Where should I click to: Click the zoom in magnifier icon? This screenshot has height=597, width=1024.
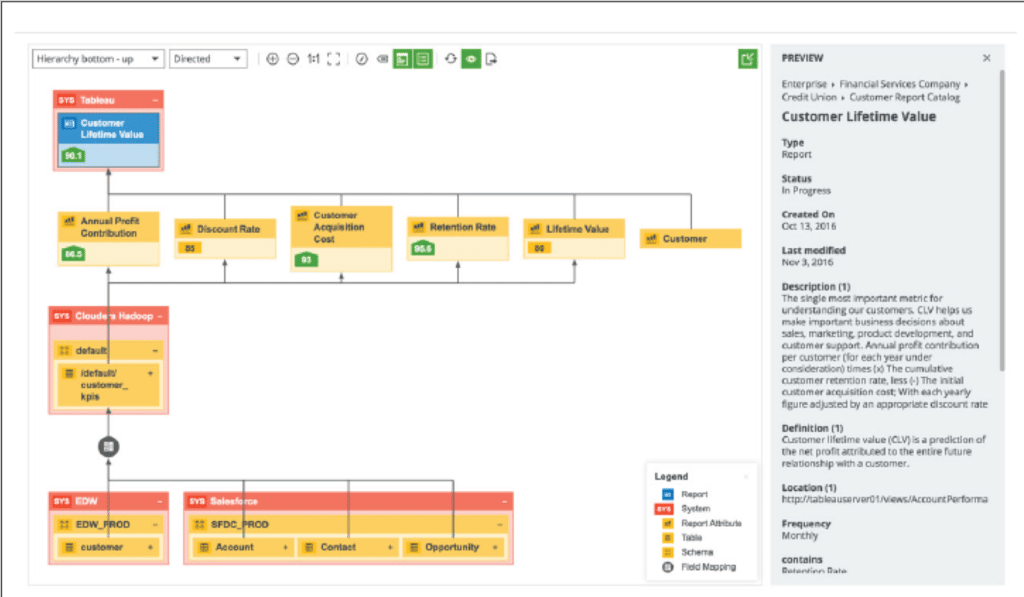click(272, 59)
